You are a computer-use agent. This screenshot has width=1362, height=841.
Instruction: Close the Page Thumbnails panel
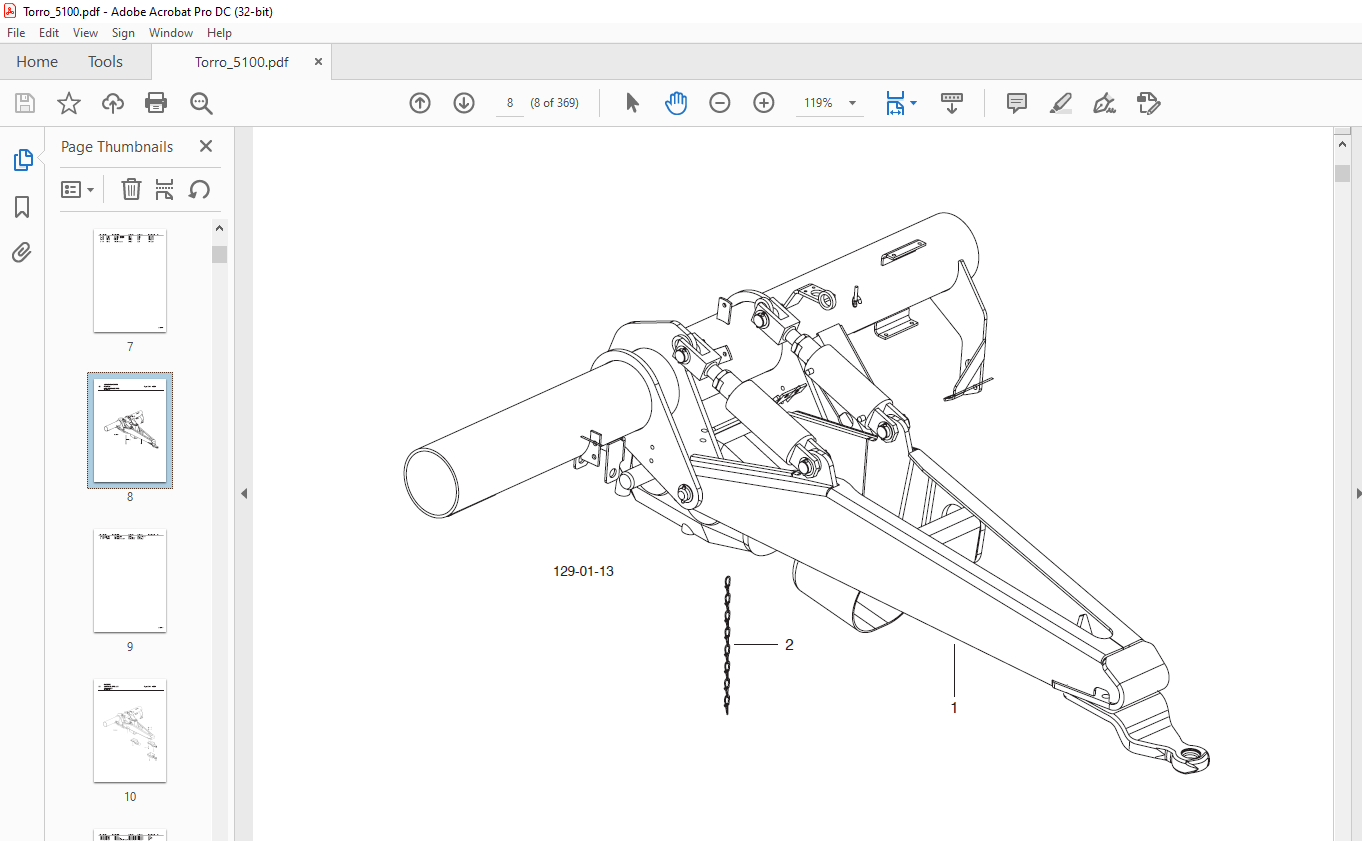(206, 146)
